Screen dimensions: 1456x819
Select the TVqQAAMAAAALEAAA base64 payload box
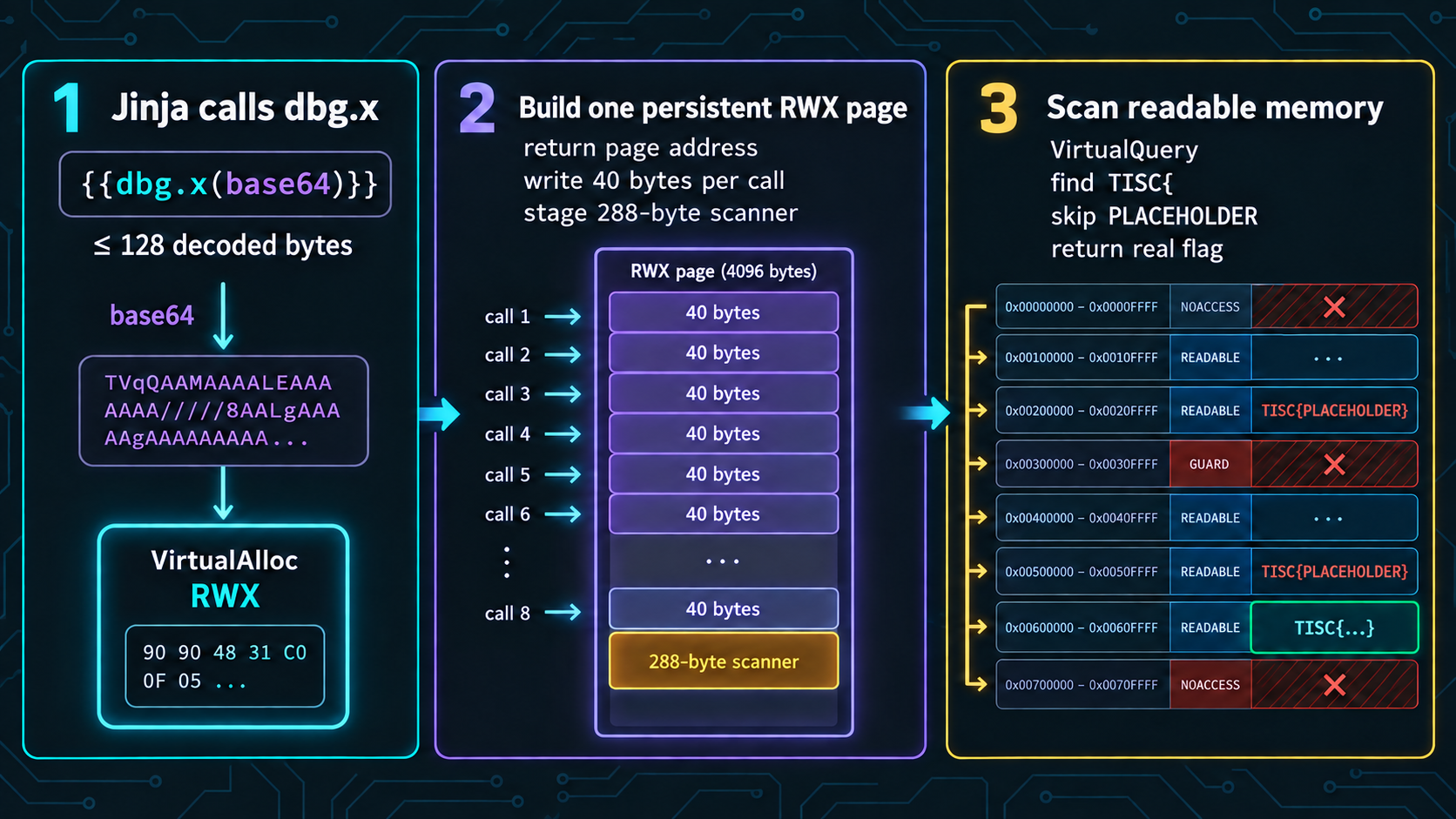(x=224, y=411)
